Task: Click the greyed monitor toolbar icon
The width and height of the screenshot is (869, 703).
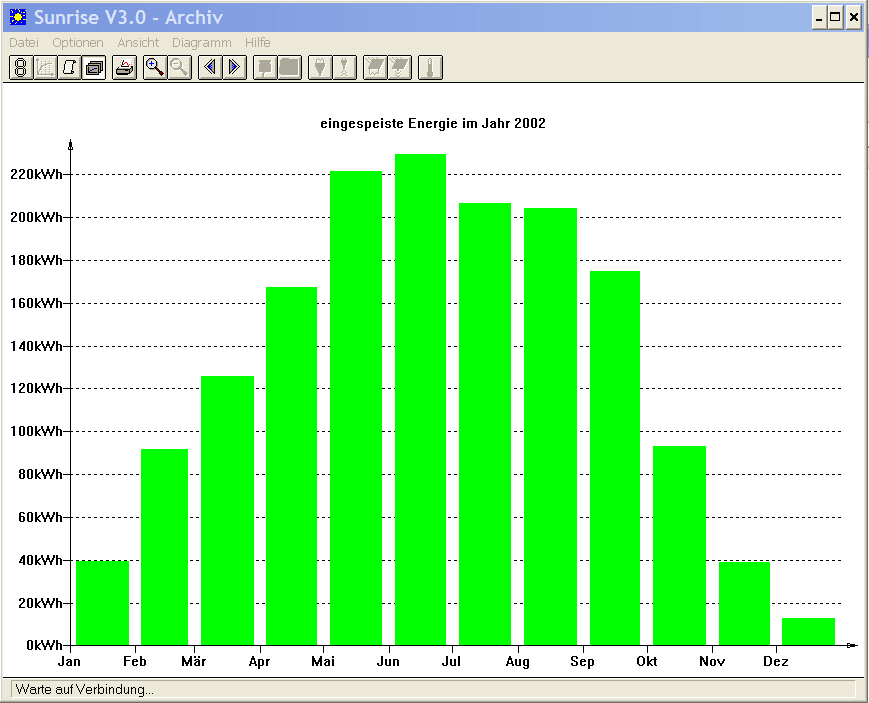Action: click(x=265, y=68)
